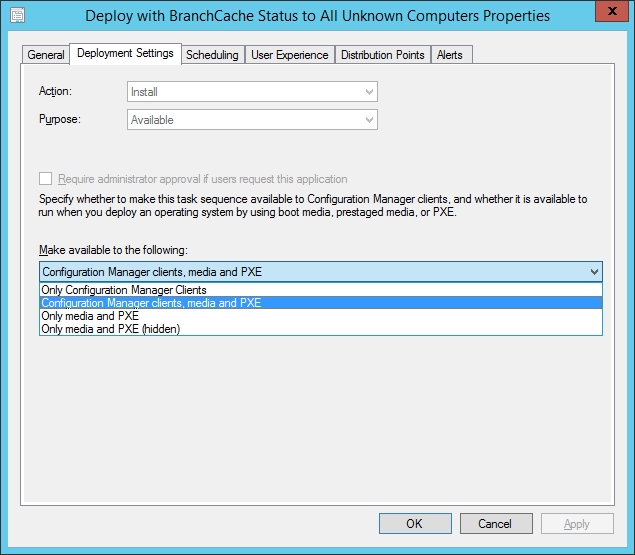Go to the User Experience tab
The image size is (635, 555).
click(x=290, y=55)
